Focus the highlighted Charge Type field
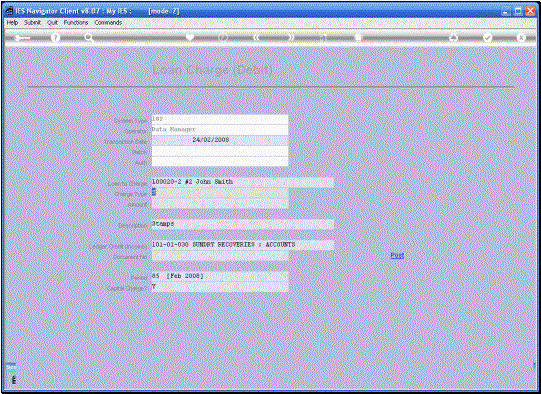Screen dimensions: 541x394 coord(220,193)
